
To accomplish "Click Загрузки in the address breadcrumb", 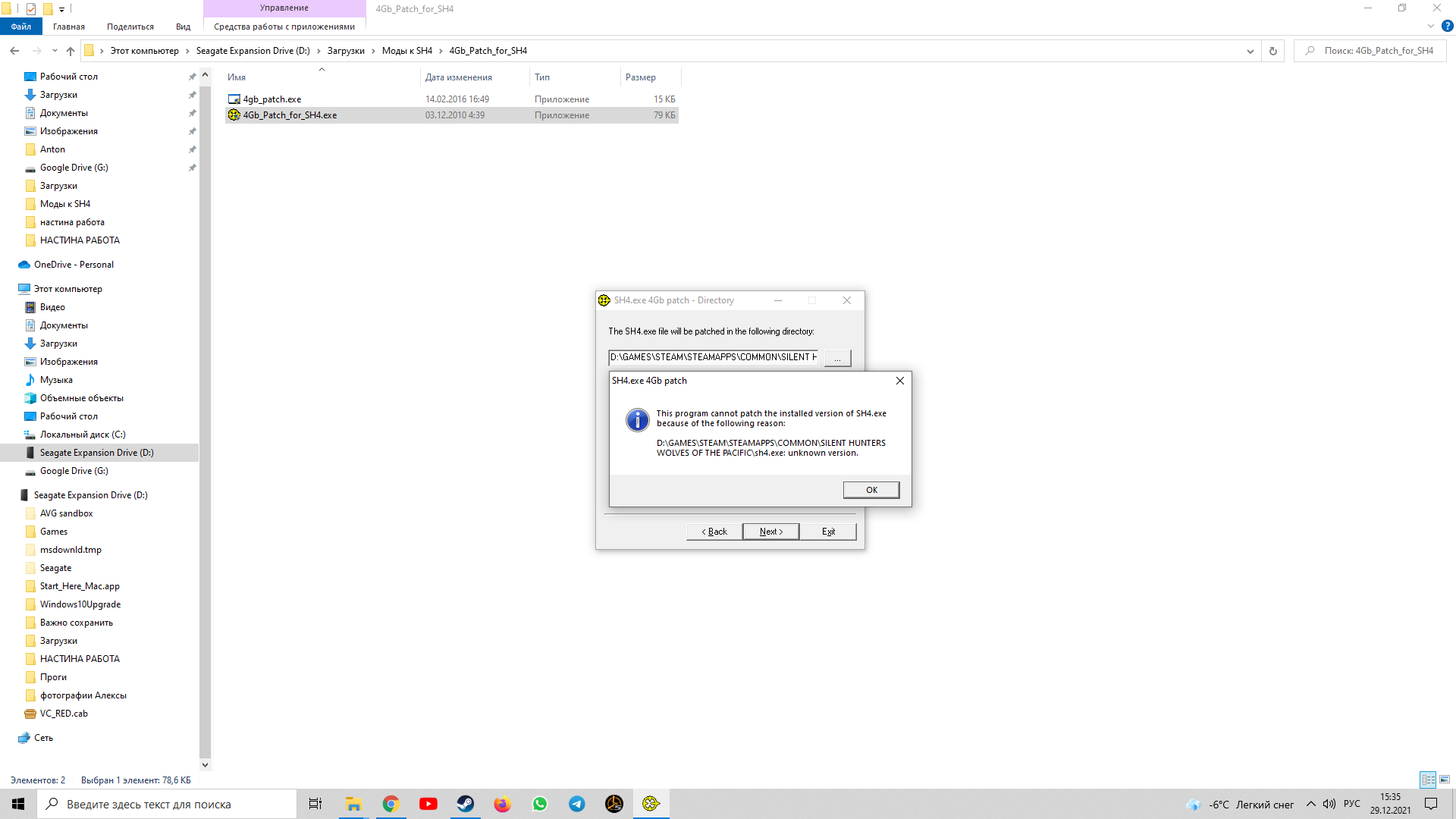I will point(346,51).
